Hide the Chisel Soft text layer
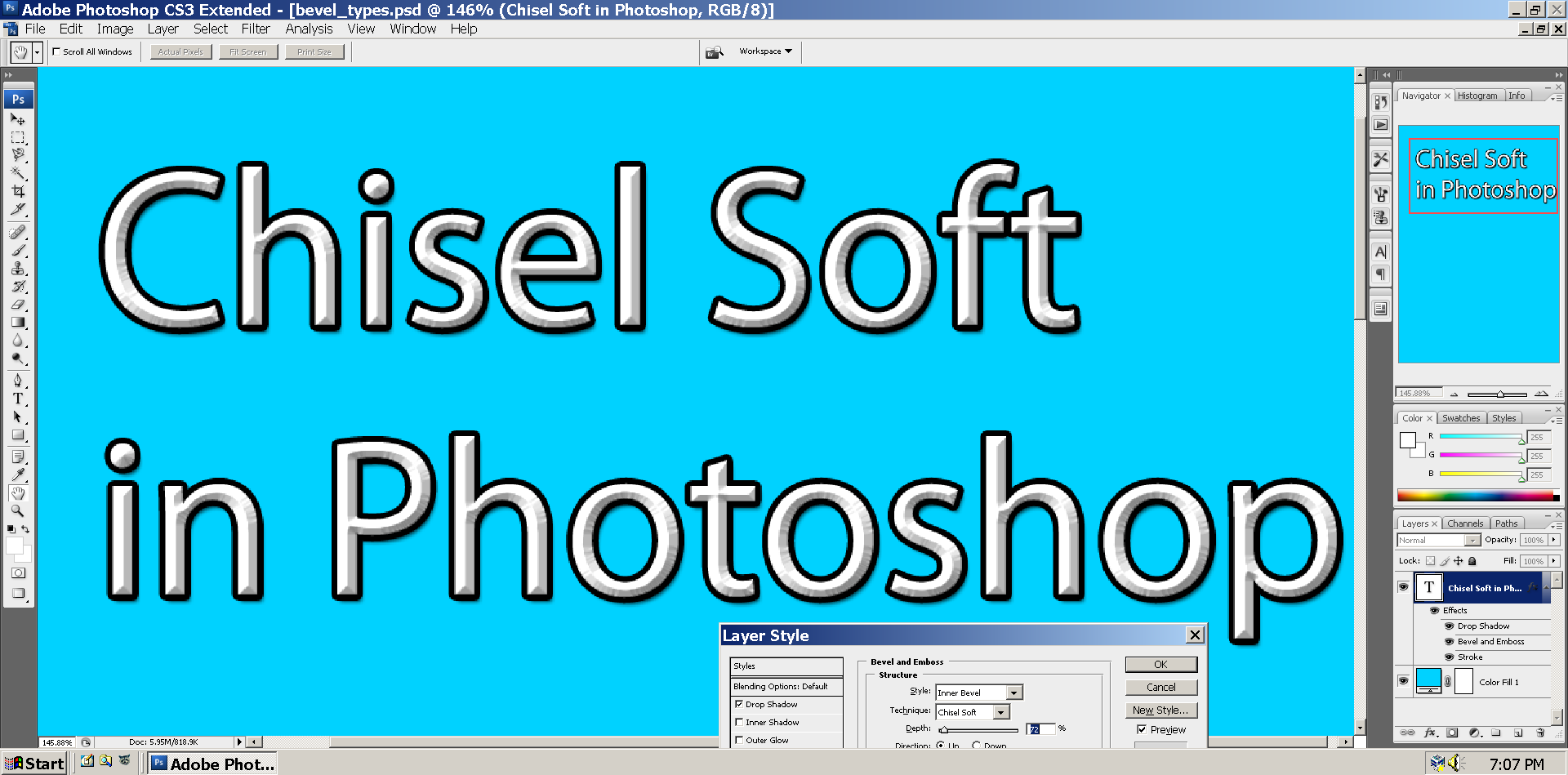 pos(1403,587)
